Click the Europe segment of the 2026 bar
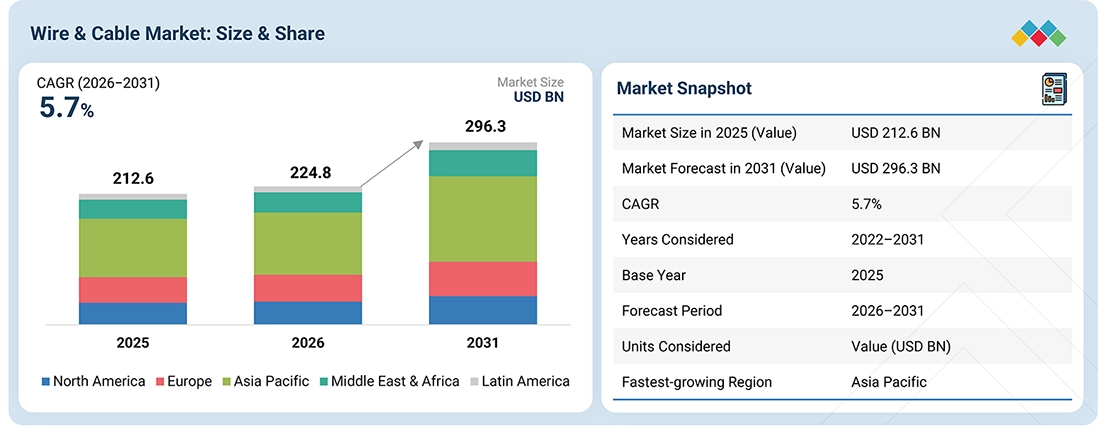1100x429 pixels. (307, 288)
